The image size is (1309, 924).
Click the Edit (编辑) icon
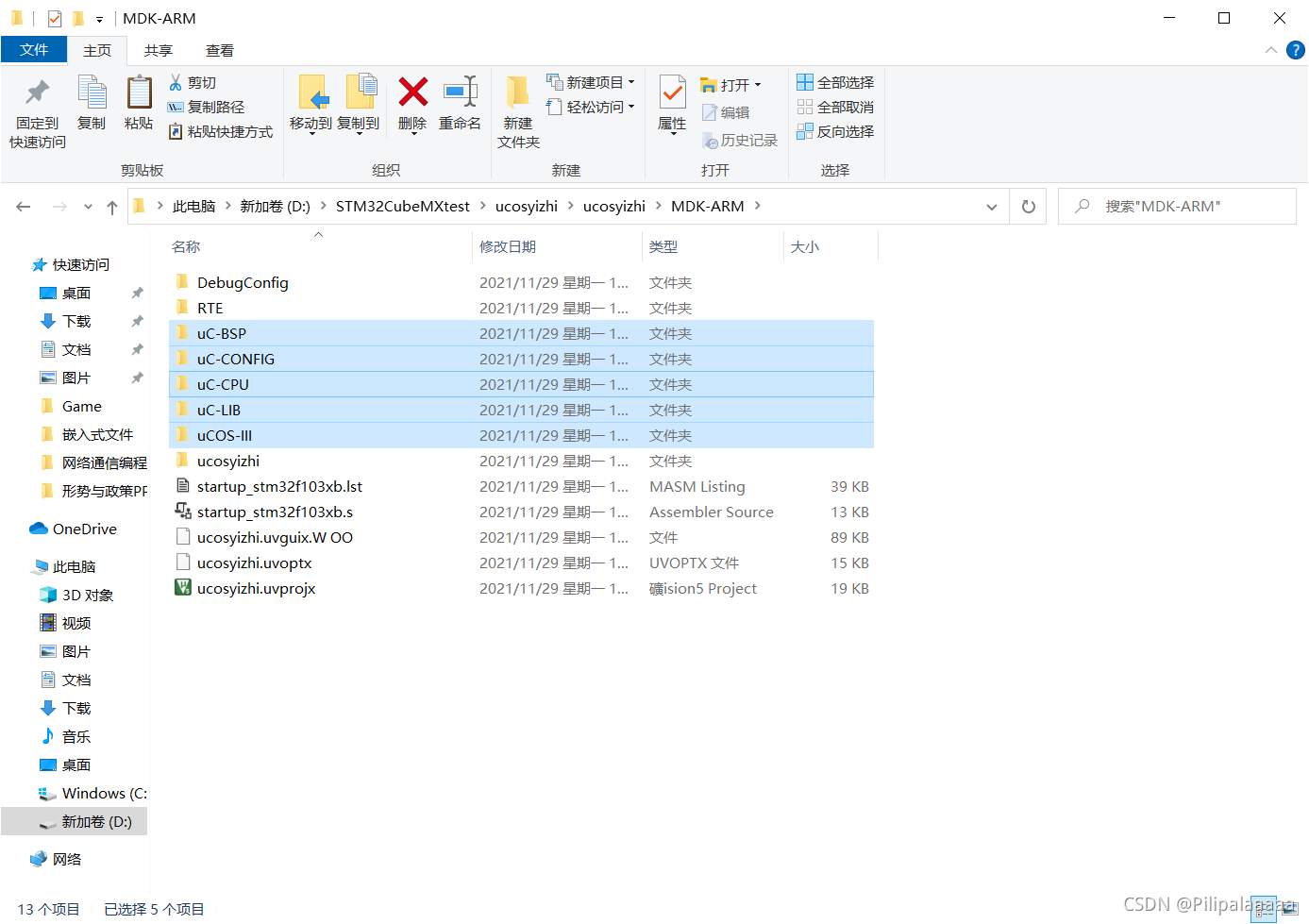[x=710, y=112]
